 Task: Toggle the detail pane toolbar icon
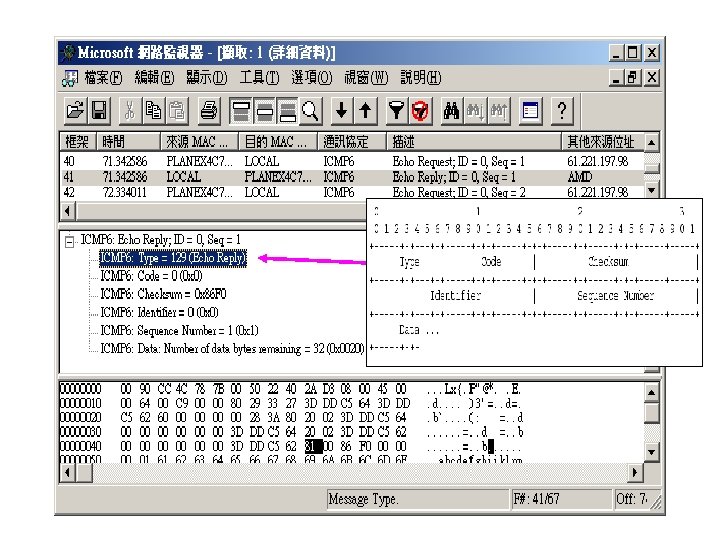[x=264, y=111]
